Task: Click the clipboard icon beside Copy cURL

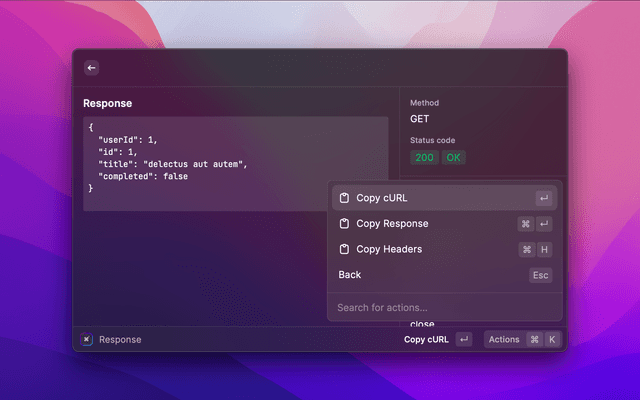Action: click(343, 198)
